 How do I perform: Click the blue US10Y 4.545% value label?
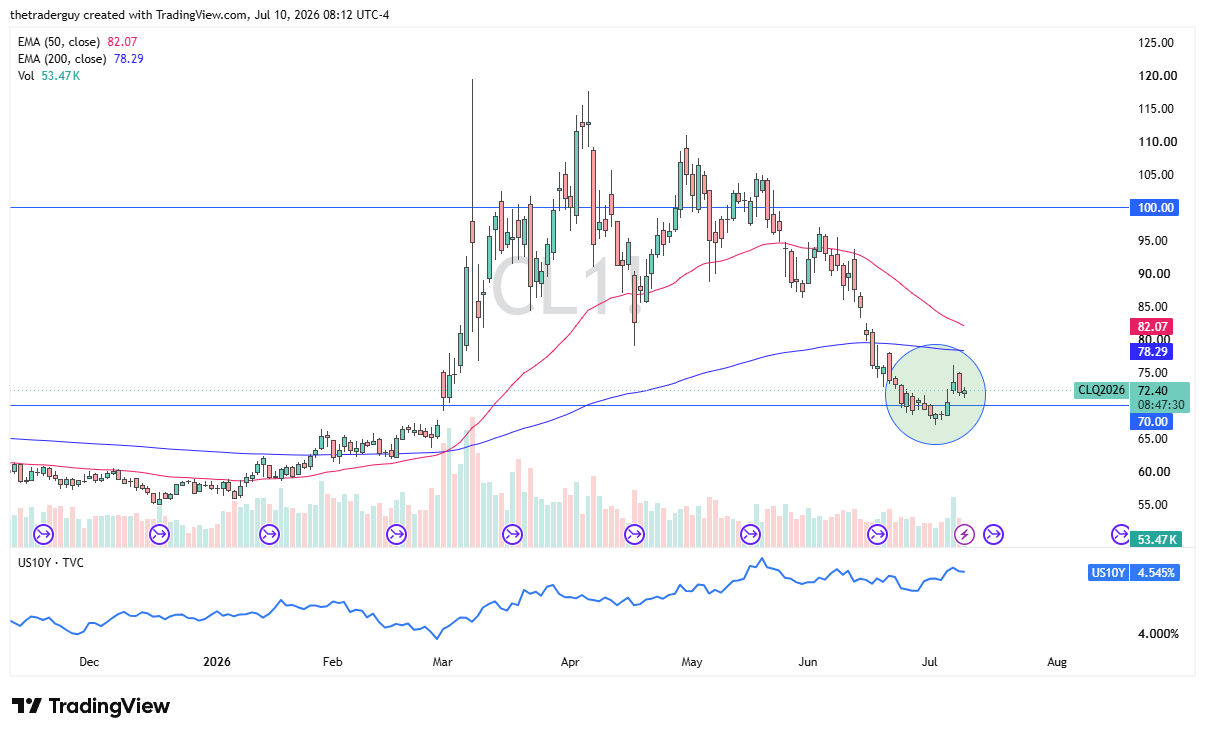click(1134, 573)
